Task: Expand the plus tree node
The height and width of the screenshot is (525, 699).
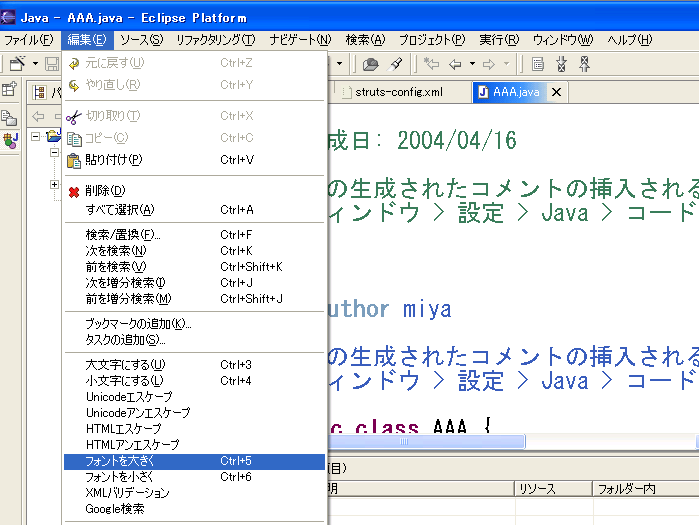Action: coord(54,185)
